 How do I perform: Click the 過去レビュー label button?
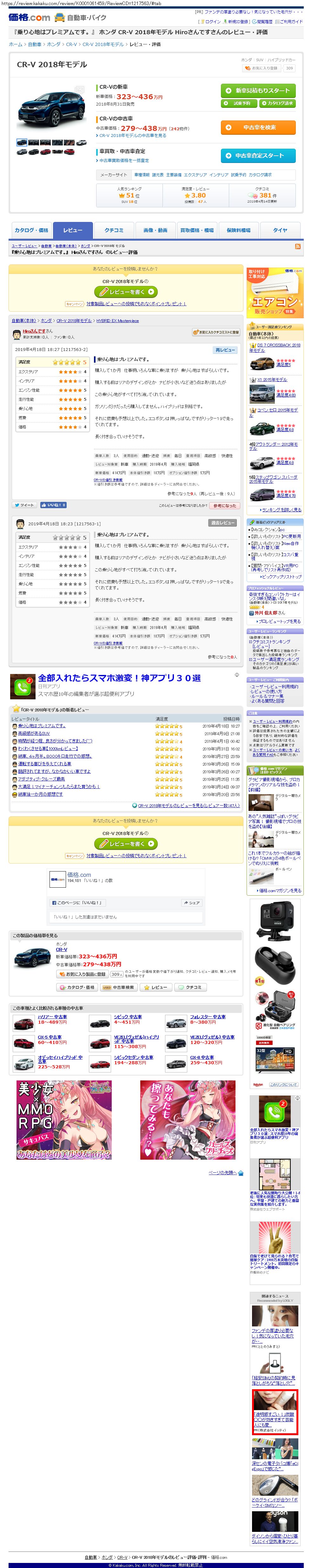point(222,523)
